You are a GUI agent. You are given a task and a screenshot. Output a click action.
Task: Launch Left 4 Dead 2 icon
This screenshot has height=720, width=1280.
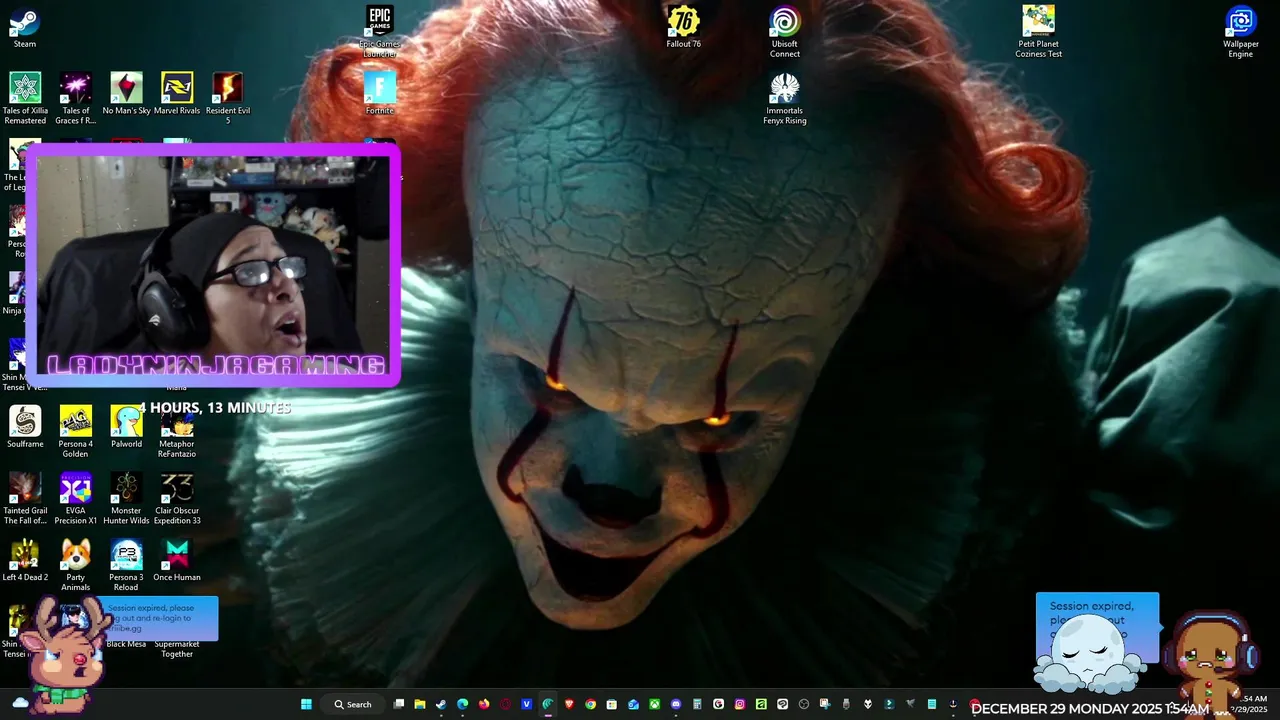pyautogui.click(x=25, y=560)
